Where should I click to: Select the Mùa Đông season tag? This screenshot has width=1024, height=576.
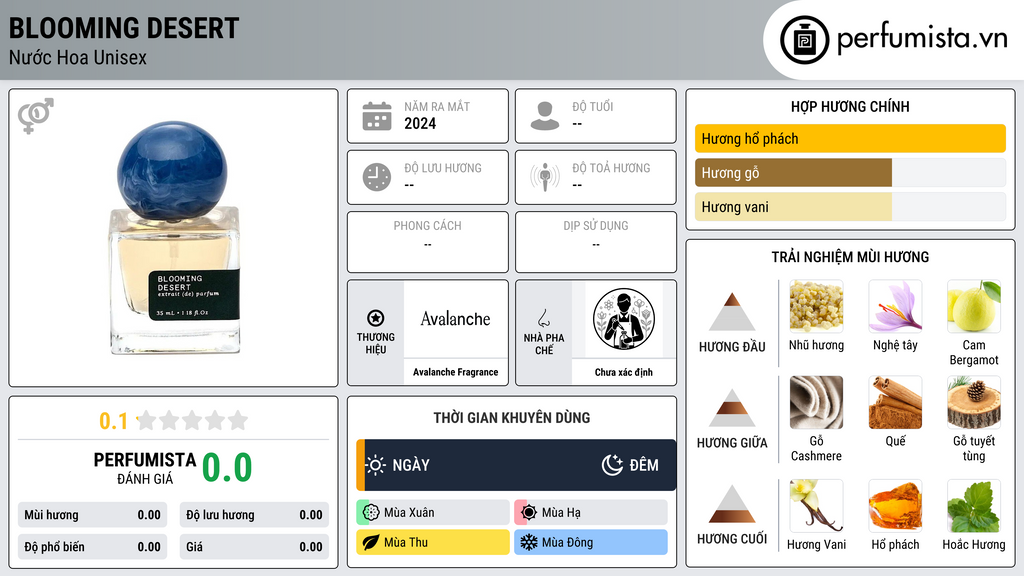click(x=591, y=542)
